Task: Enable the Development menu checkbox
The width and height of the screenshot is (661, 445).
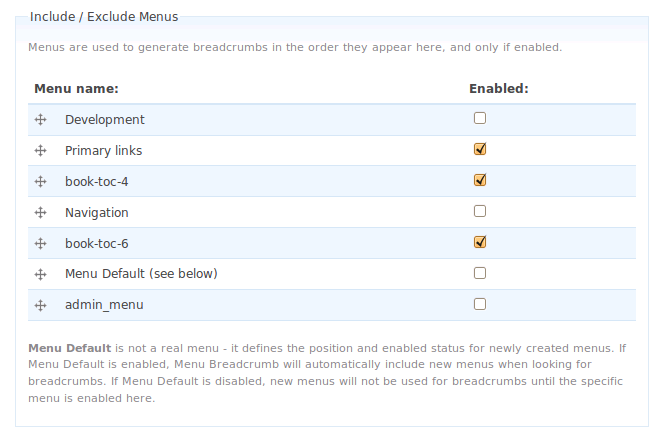Action: (480, 118)
